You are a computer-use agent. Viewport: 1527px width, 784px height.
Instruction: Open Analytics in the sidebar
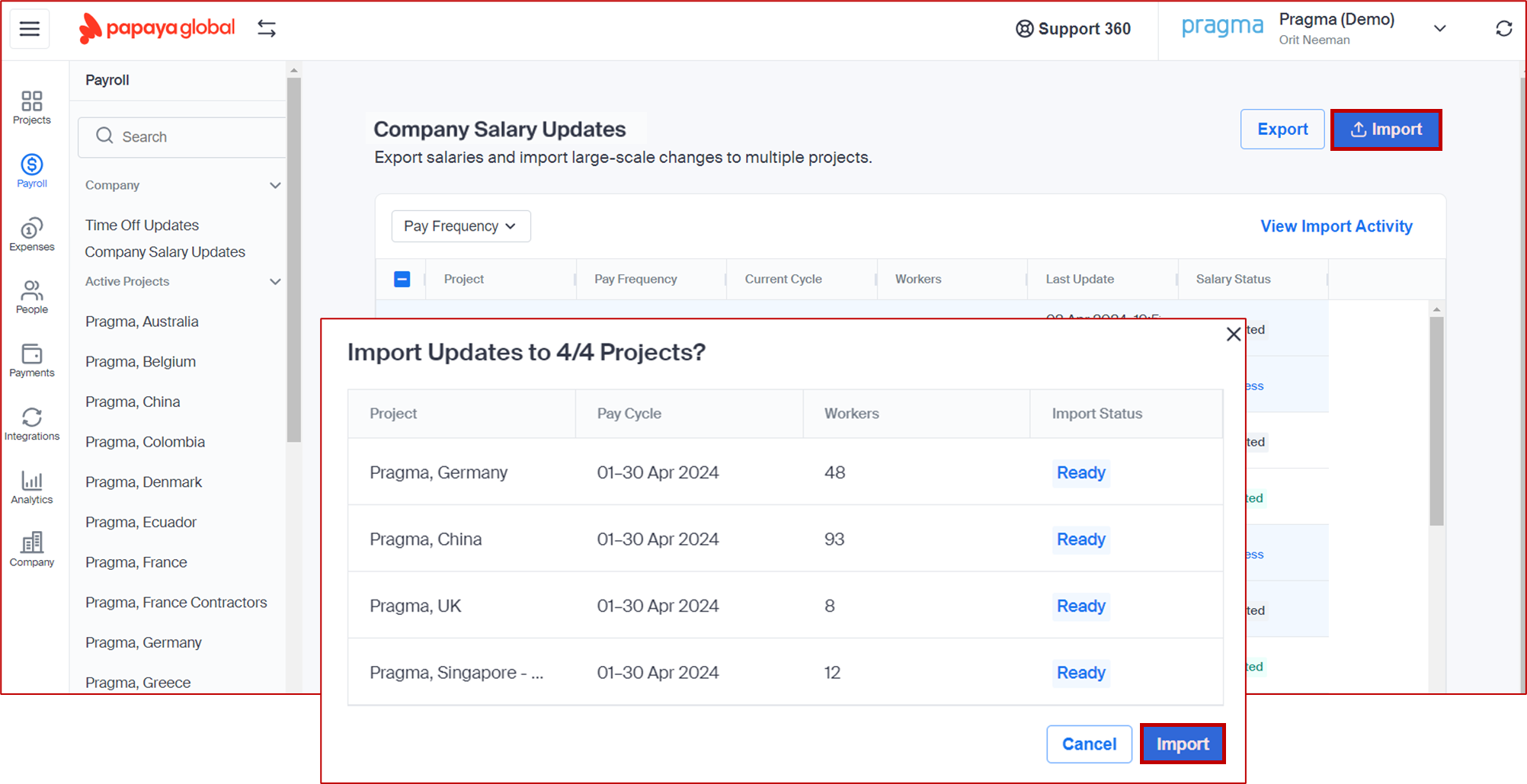point(32,488)
